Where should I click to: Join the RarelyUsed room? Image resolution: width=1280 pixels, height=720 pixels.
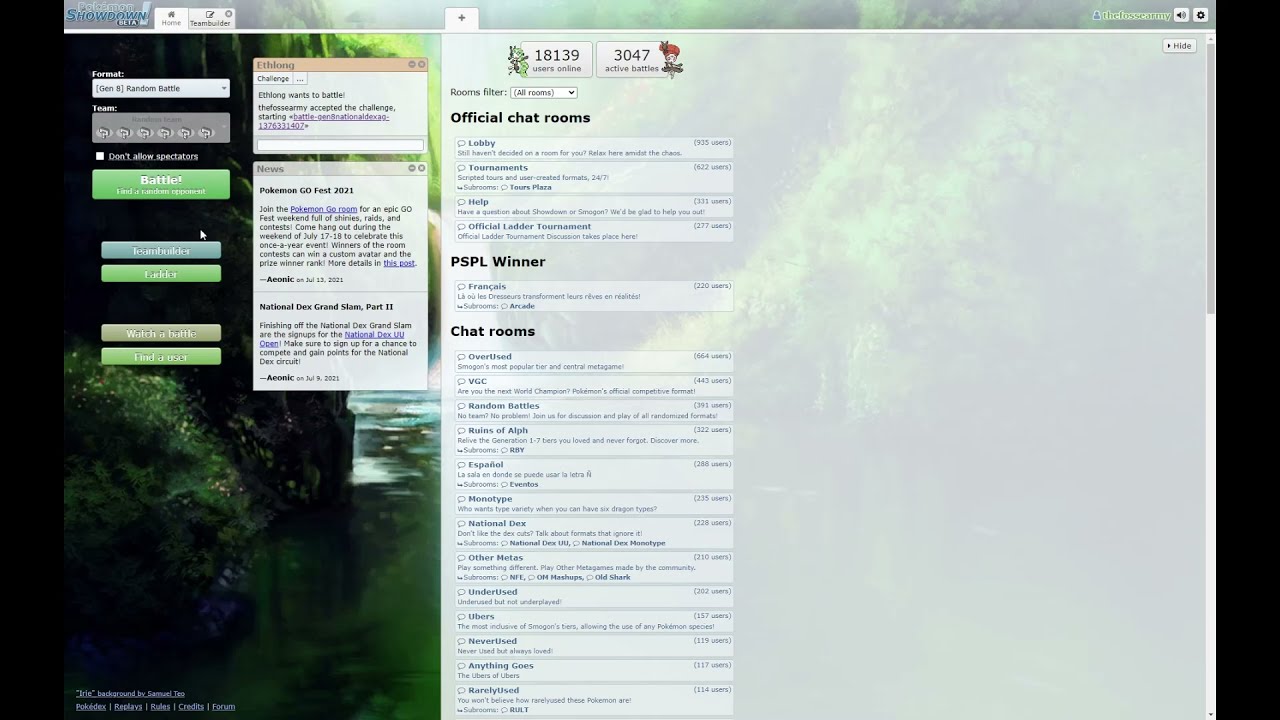[593, 700]
